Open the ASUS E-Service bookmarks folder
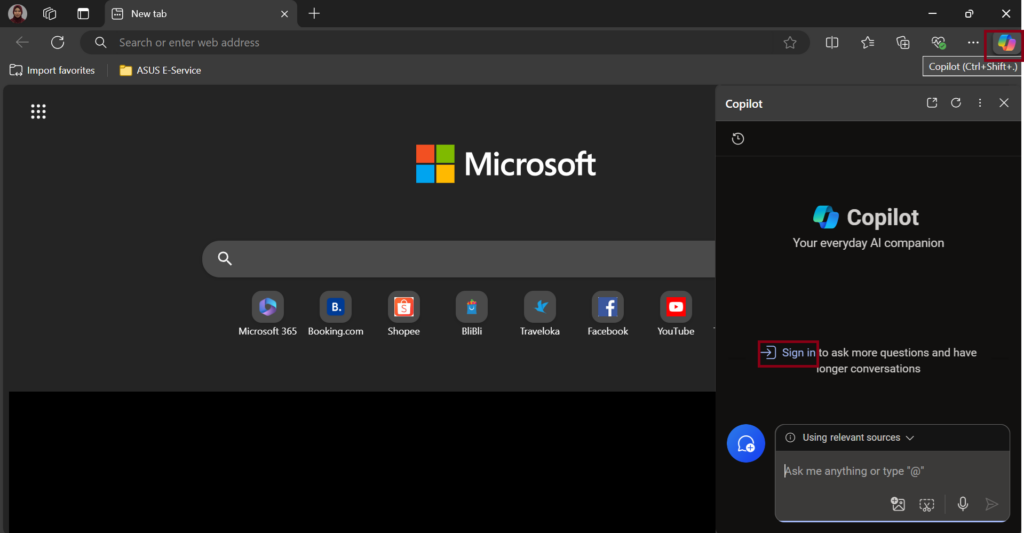This screenshot has width=1024, height=533. pos(160,70)
